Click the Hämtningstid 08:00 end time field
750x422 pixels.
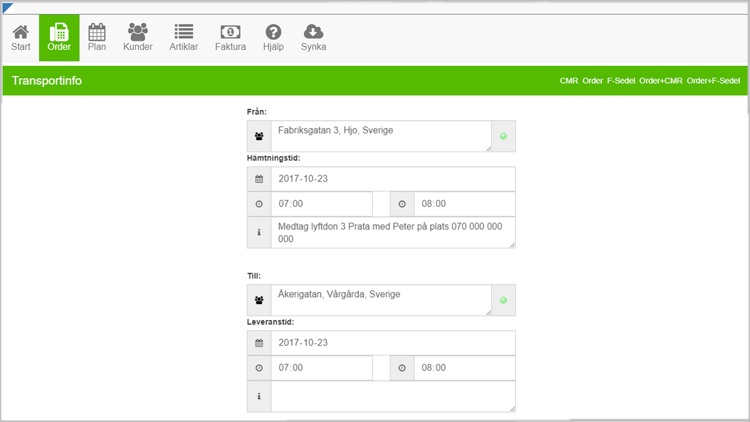tap(464, 204)
